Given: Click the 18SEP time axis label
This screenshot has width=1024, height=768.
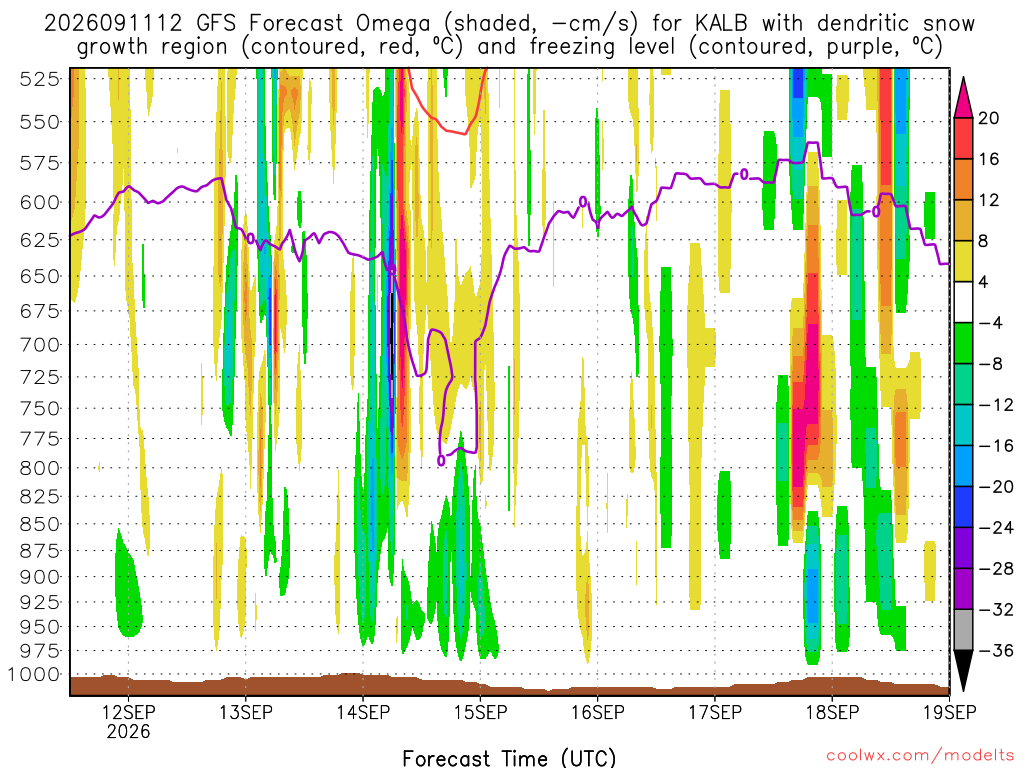Looking at the screenshot, I should [x=832, y=712].
